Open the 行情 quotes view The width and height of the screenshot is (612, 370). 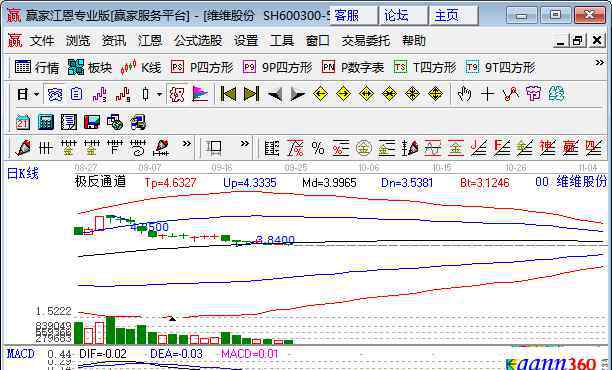(x=37, y=68)
